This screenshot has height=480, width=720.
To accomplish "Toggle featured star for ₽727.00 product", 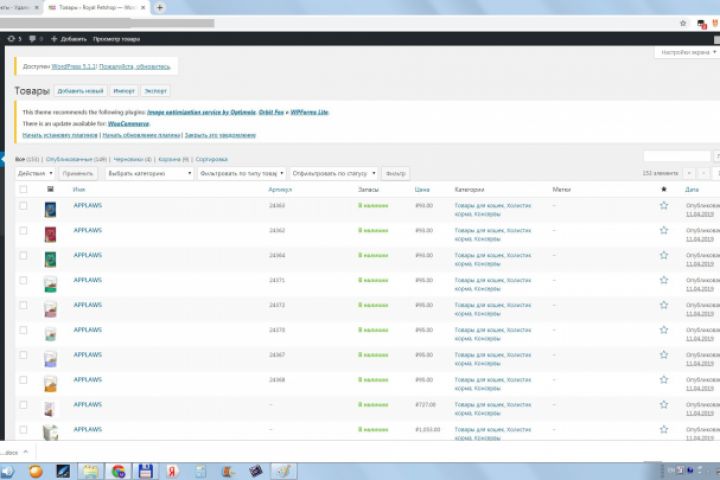I will tap(664, 404).
